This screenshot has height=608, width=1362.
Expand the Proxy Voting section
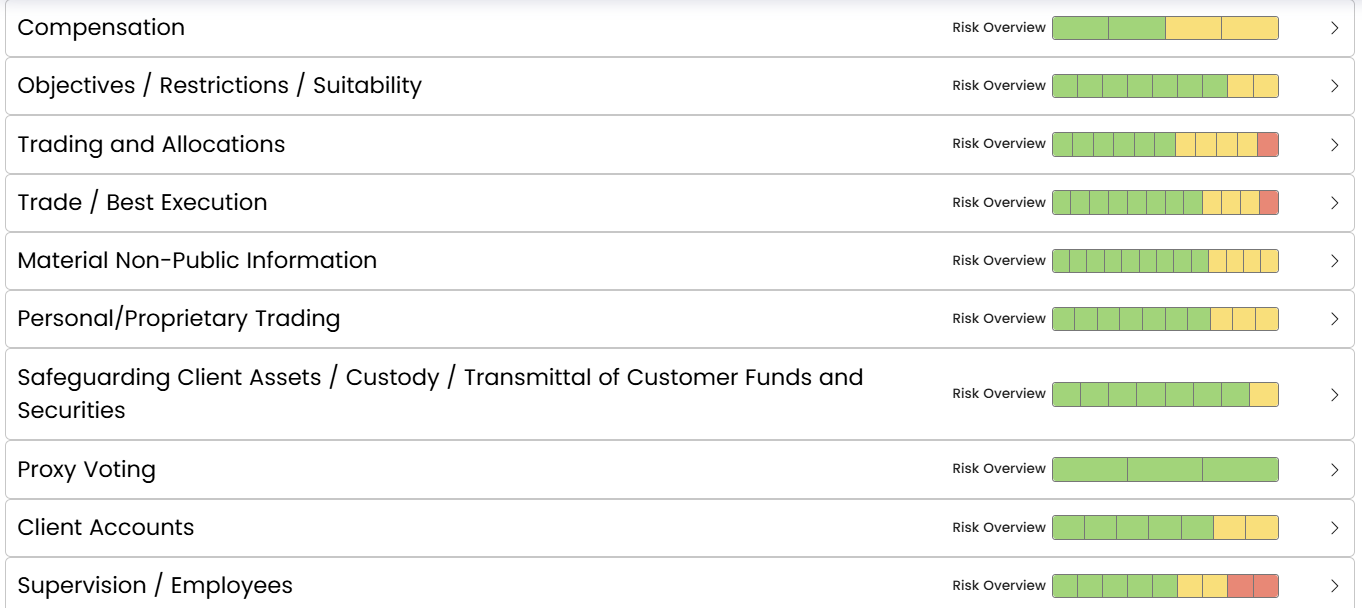[1334, 469]
